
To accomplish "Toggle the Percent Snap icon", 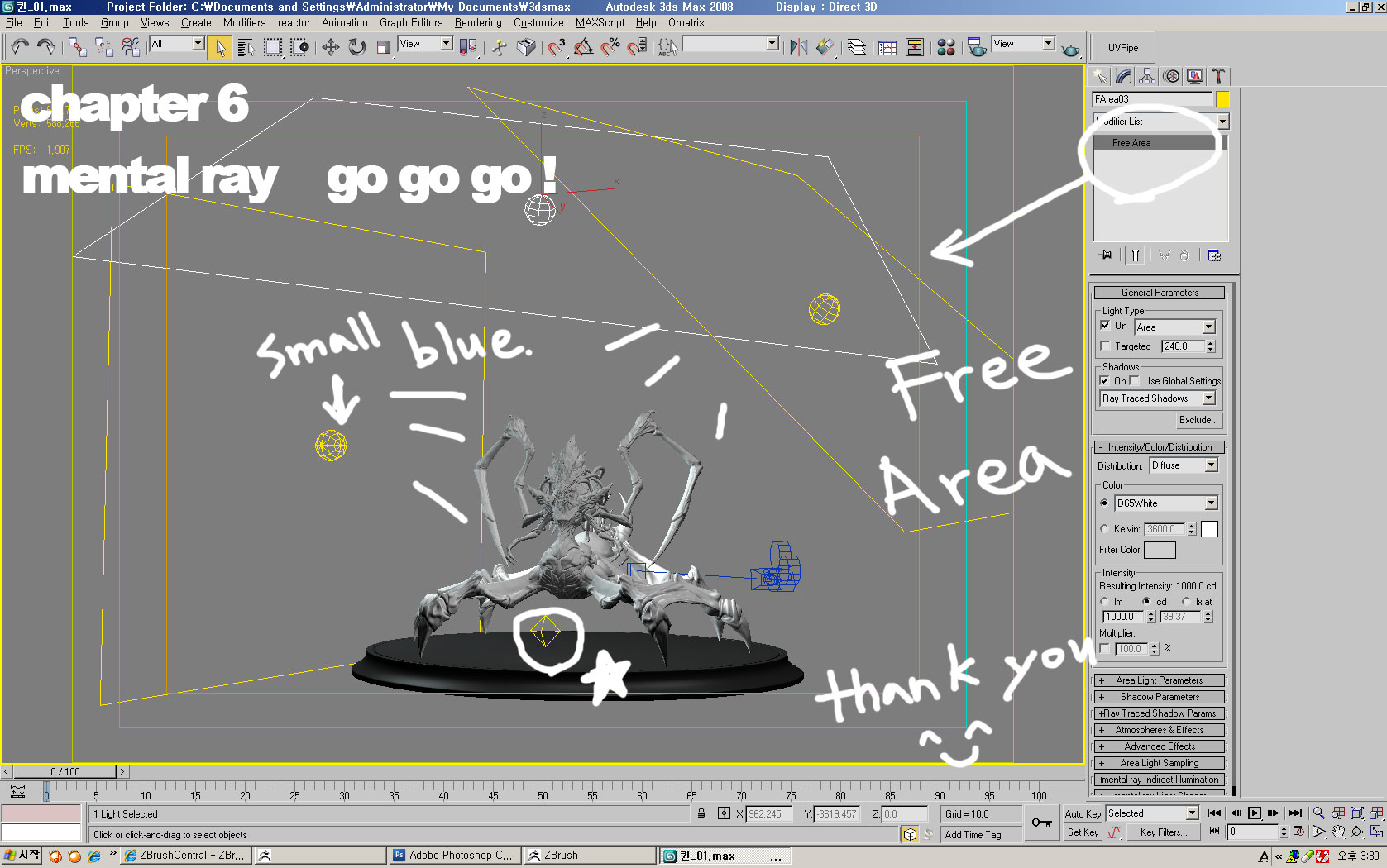I will [610, 47].
